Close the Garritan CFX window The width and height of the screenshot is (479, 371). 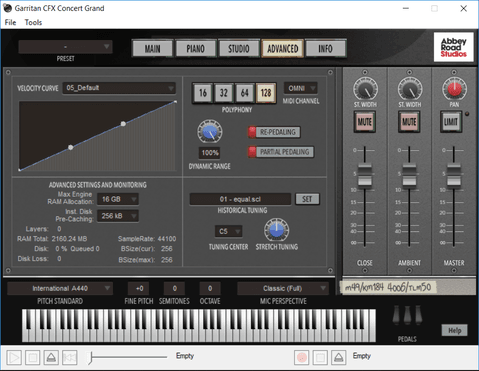tap(463, 8)
